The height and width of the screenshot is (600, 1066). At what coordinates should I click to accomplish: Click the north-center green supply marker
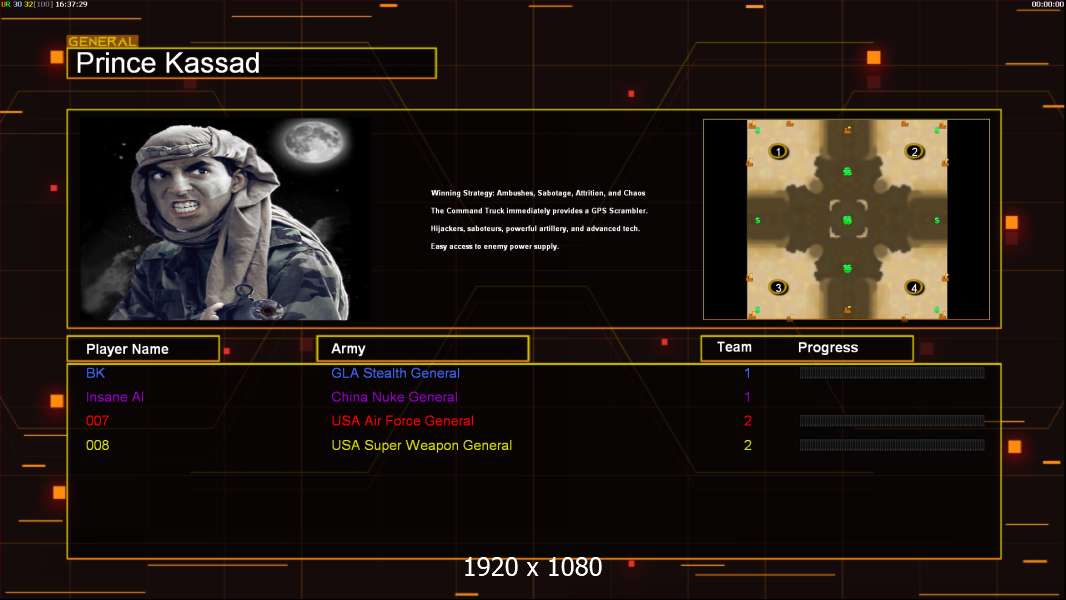(x=847, y=171)
